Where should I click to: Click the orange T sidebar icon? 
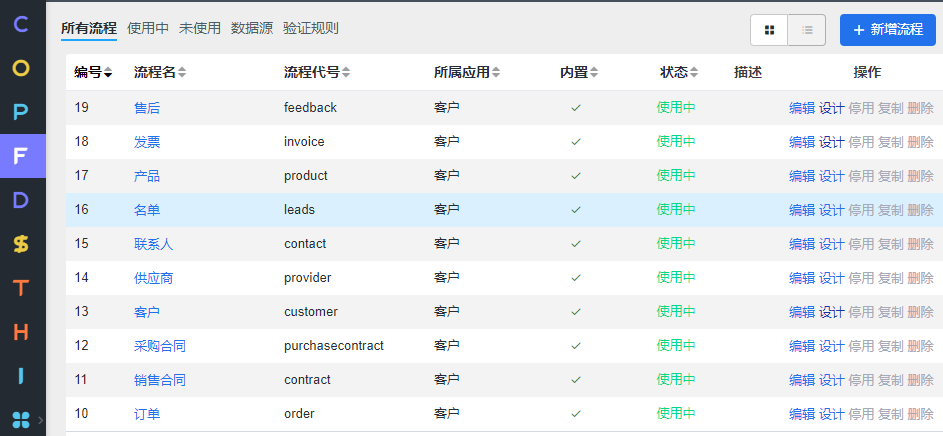point(21,288)
